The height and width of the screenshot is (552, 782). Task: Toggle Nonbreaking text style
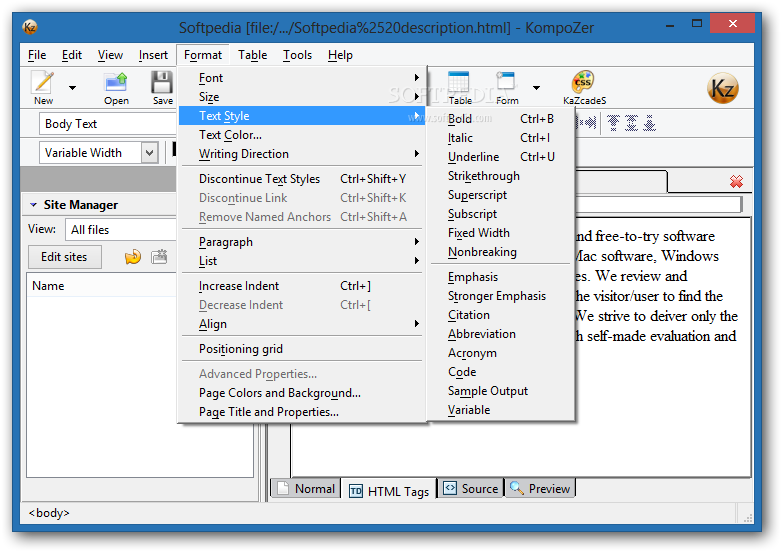click(500, 251)
